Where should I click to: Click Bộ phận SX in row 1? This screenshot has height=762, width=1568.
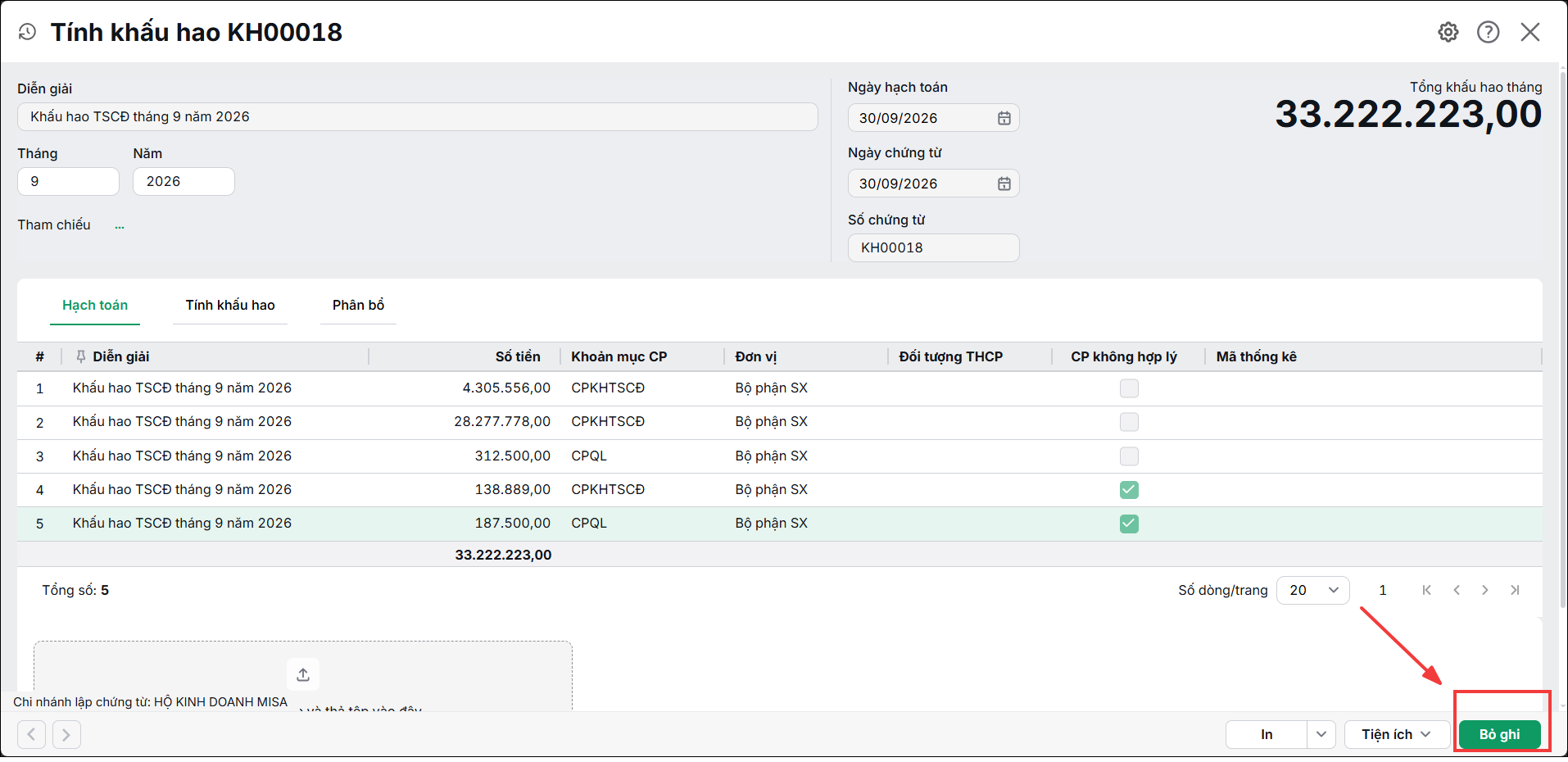[771, 388]
